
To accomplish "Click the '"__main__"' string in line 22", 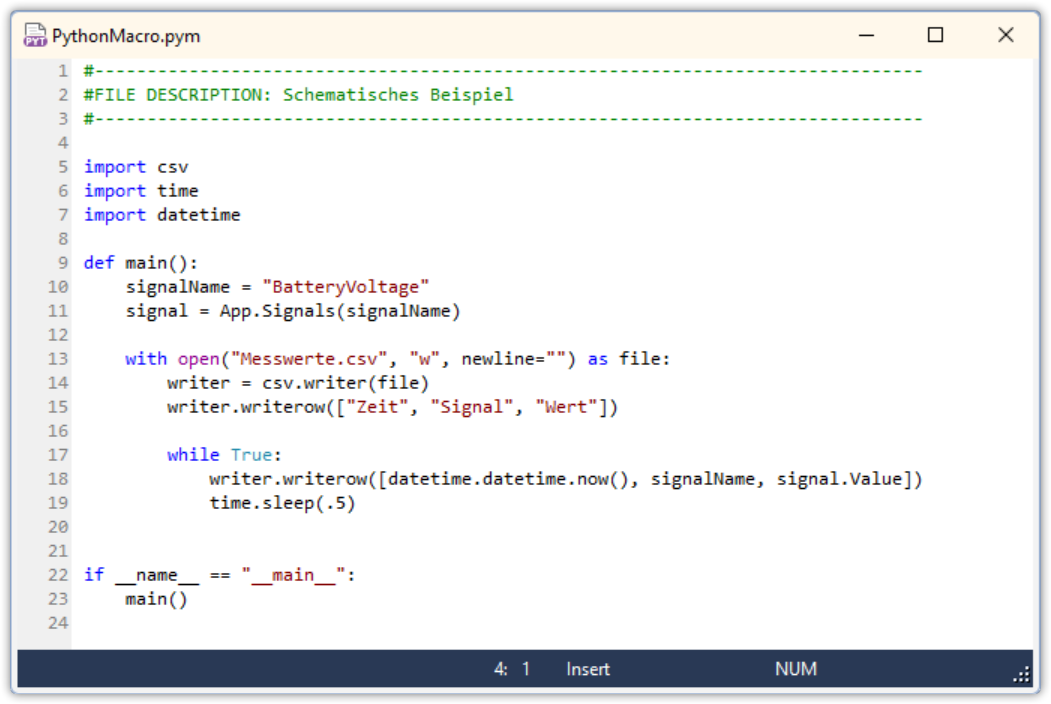I will (293, 575).
